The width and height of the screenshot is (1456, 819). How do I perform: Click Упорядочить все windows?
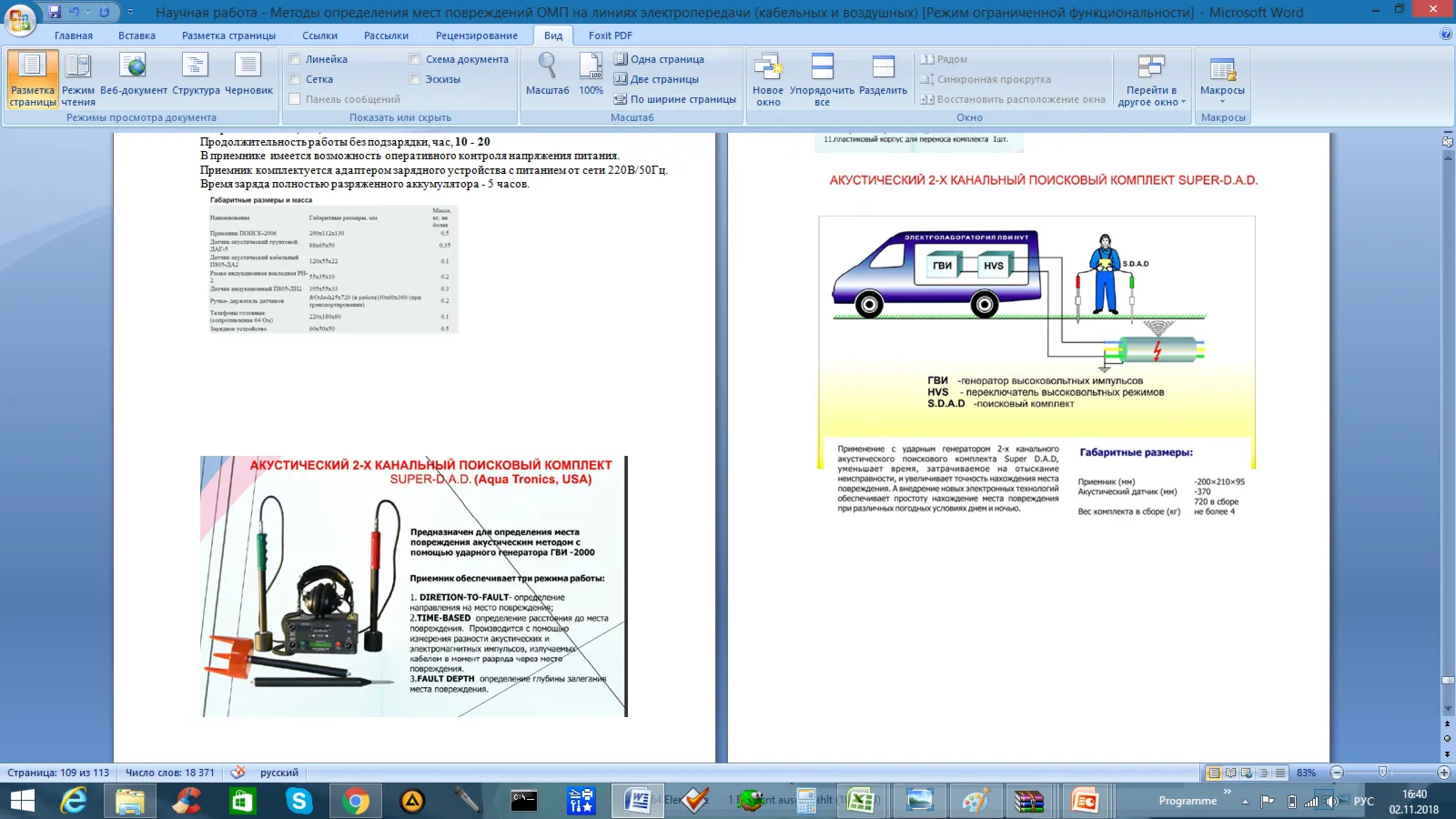pyautogui.click(x=822, y=80)
